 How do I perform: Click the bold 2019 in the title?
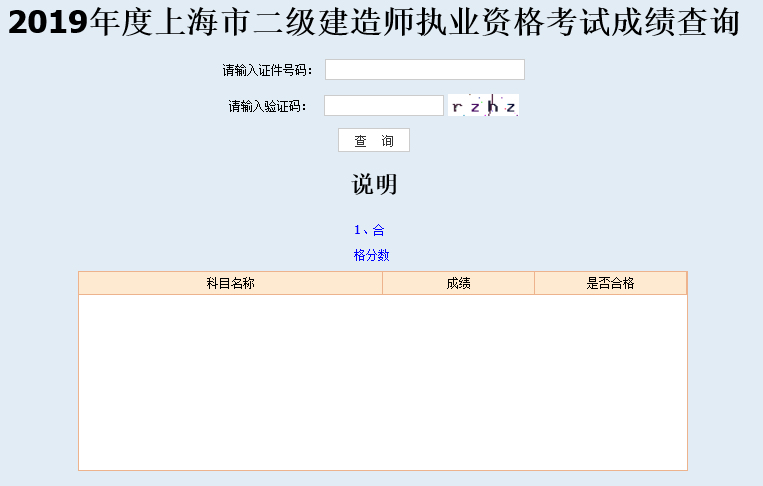click(48, 23)
